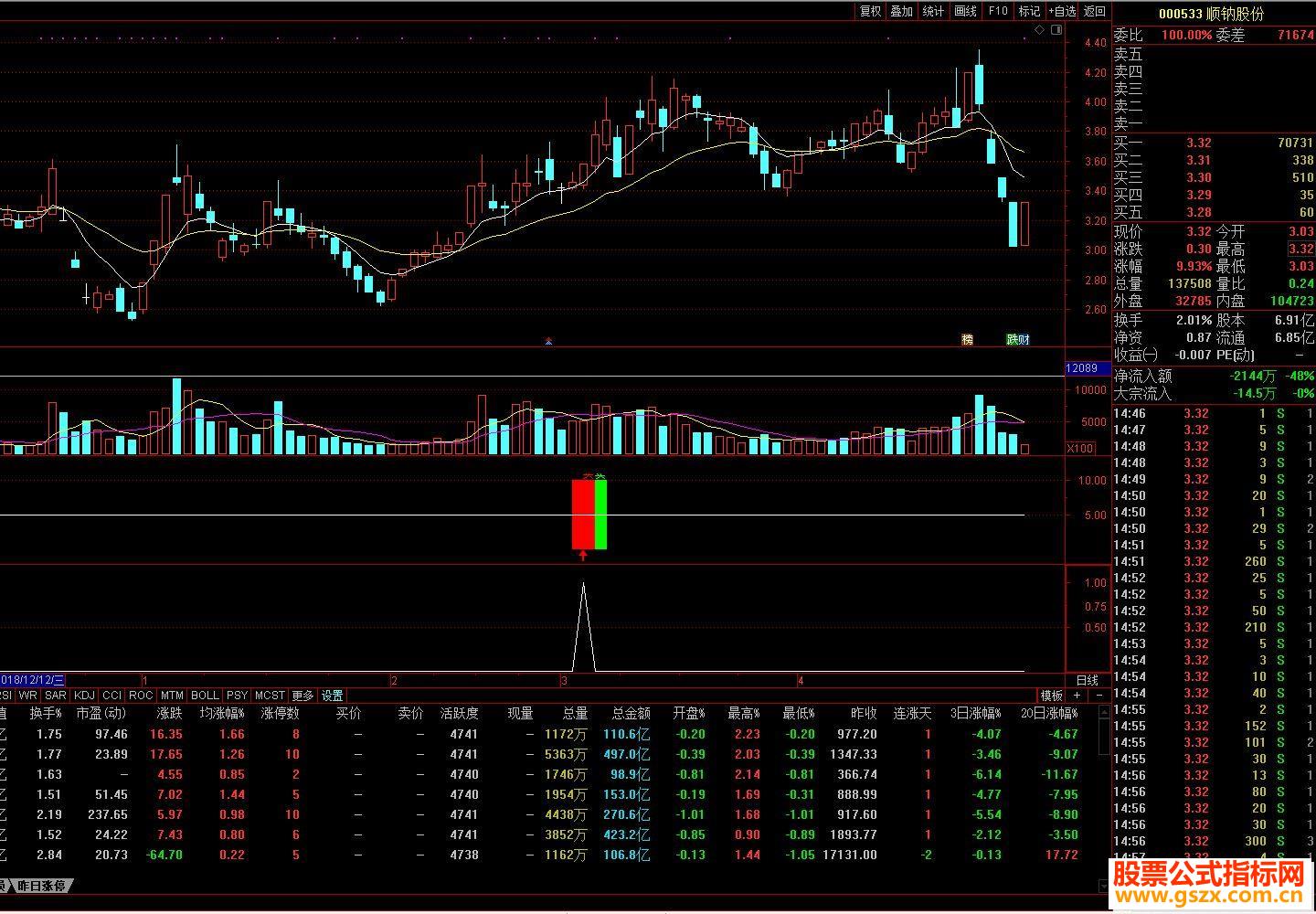Sort by 均涨幅% column header
Image resolution: width=1316 pixels, height=914 pixels.
coord(222,713)
